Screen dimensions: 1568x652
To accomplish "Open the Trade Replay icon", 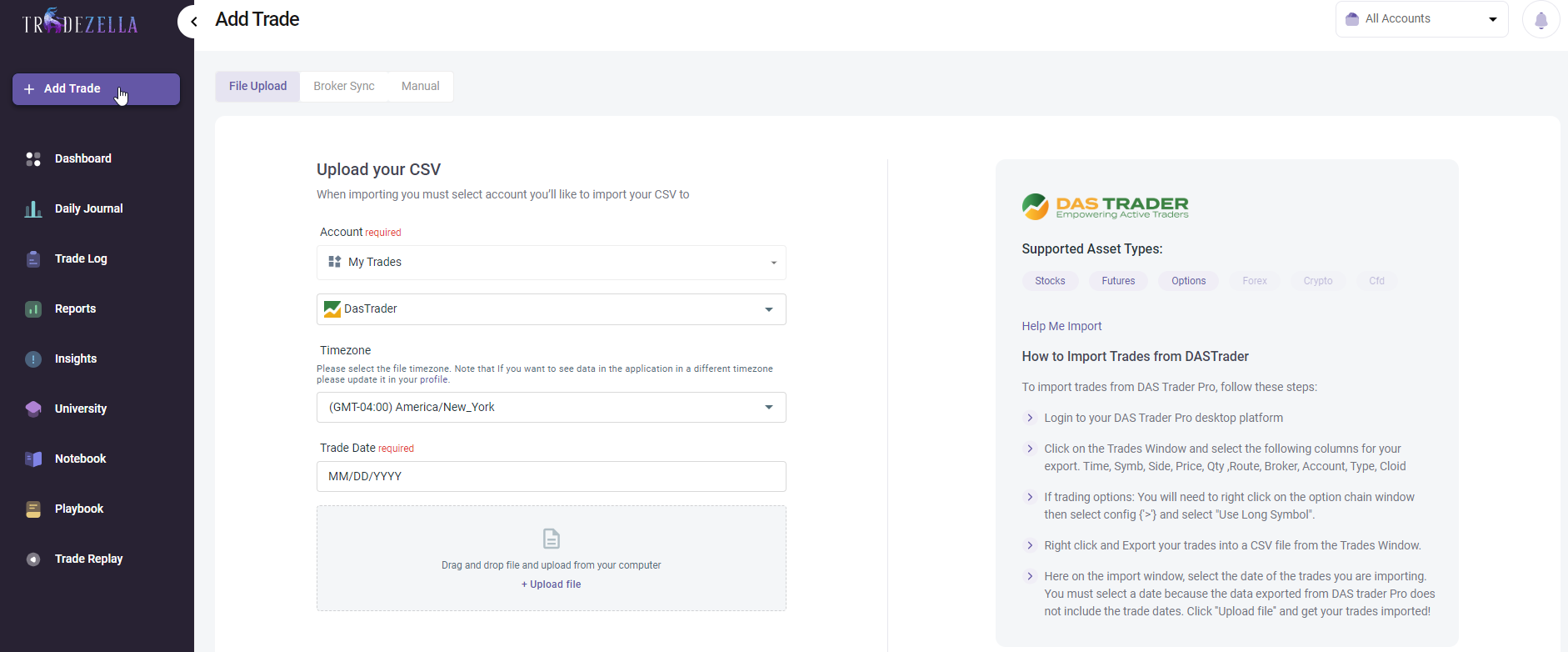I will [x=33, y=559].
